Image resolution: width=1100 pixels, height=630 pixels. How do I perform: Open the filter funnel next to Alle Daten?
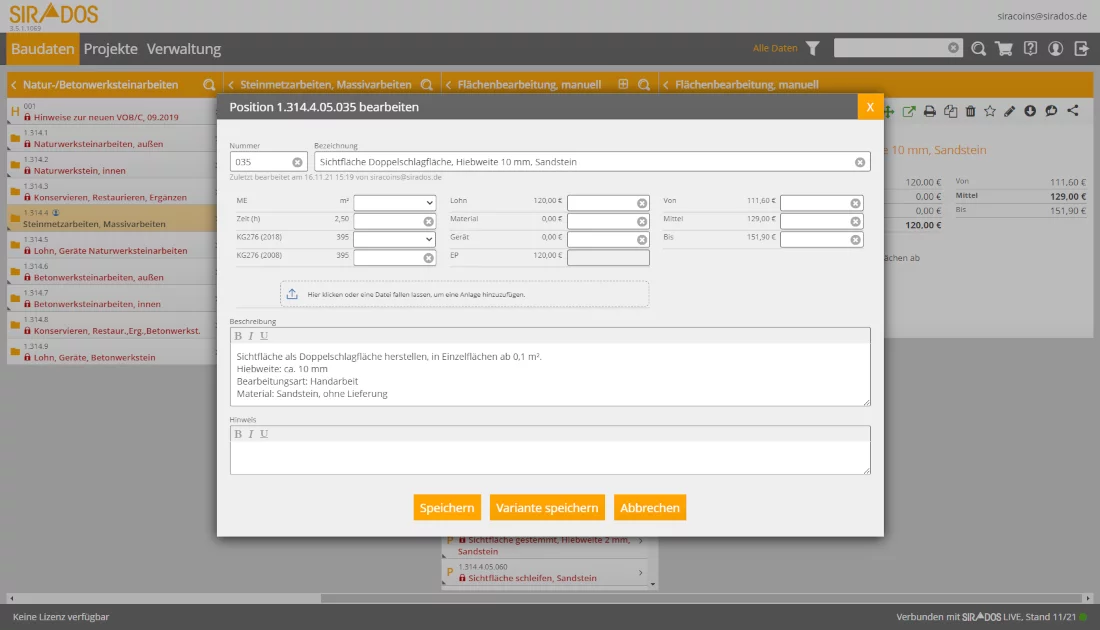click(813, 48)
